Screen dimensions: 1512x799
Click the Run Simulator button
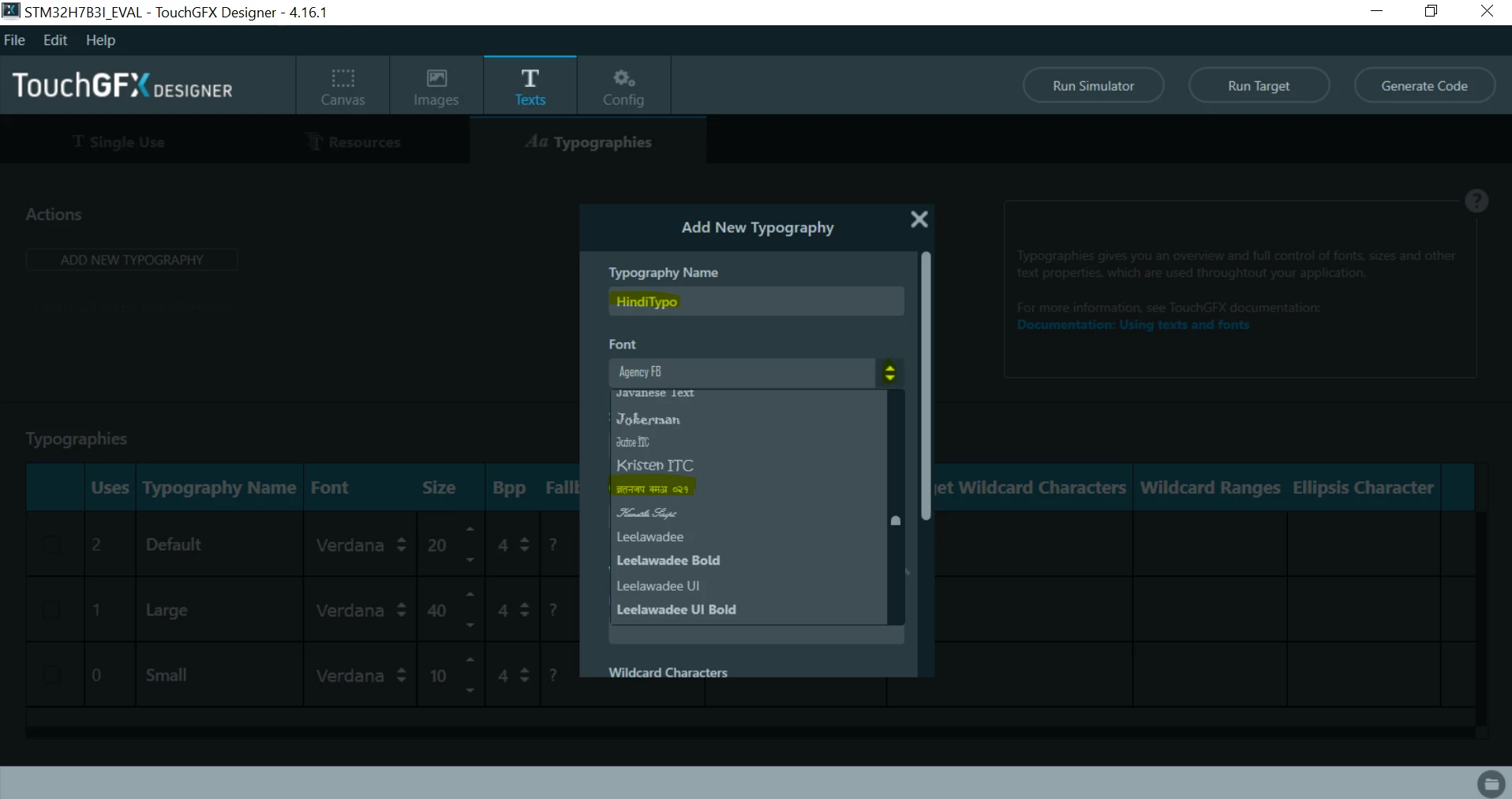click(1093, 85)
